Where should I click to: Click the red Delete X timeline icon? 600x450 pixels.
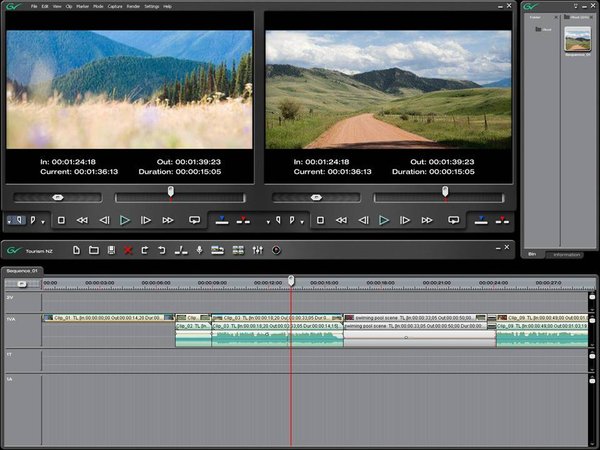click(x=127, y=249)
